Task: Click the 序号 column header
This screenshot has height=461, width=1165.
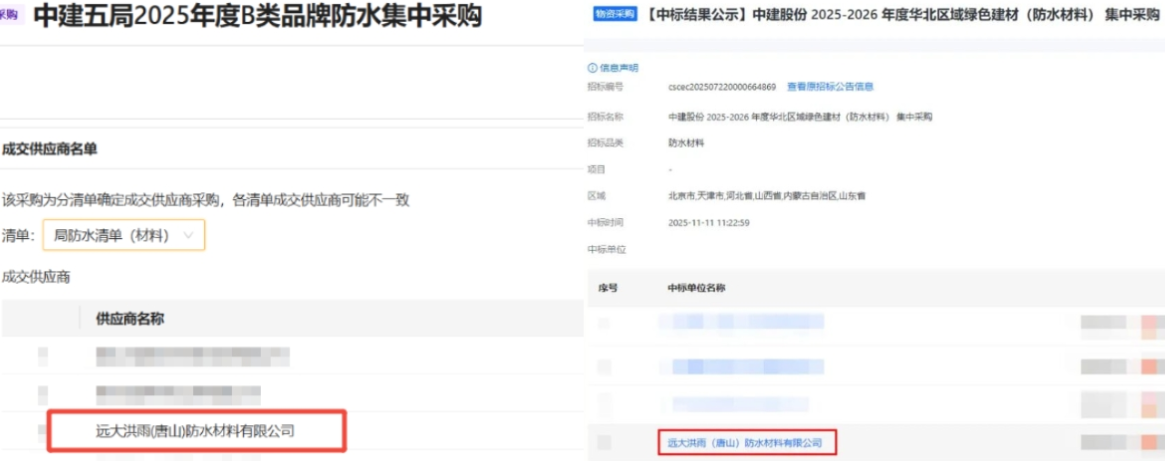Action: tap(608, 287)
